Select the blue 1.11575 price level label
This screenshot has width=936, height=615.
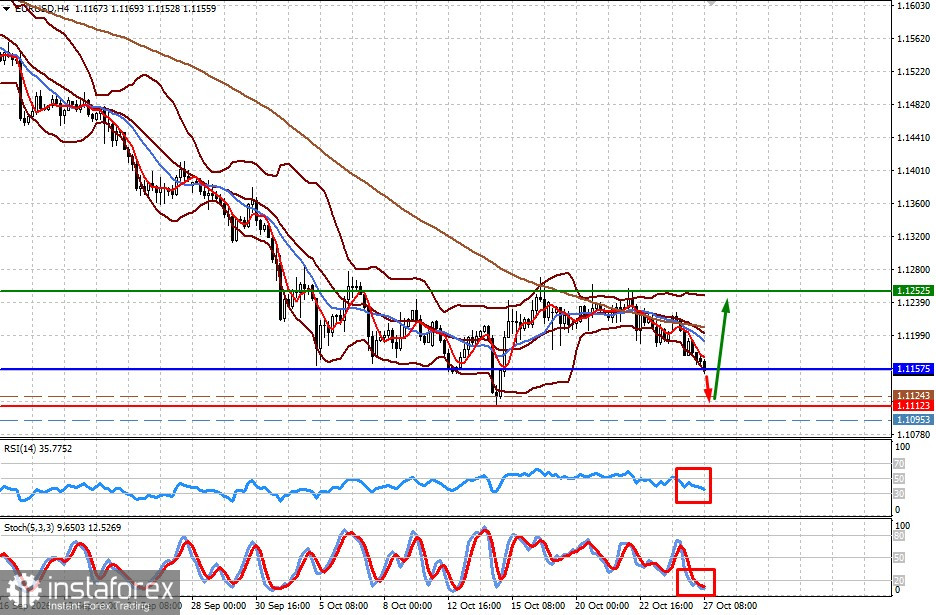[x=913, y=369]
